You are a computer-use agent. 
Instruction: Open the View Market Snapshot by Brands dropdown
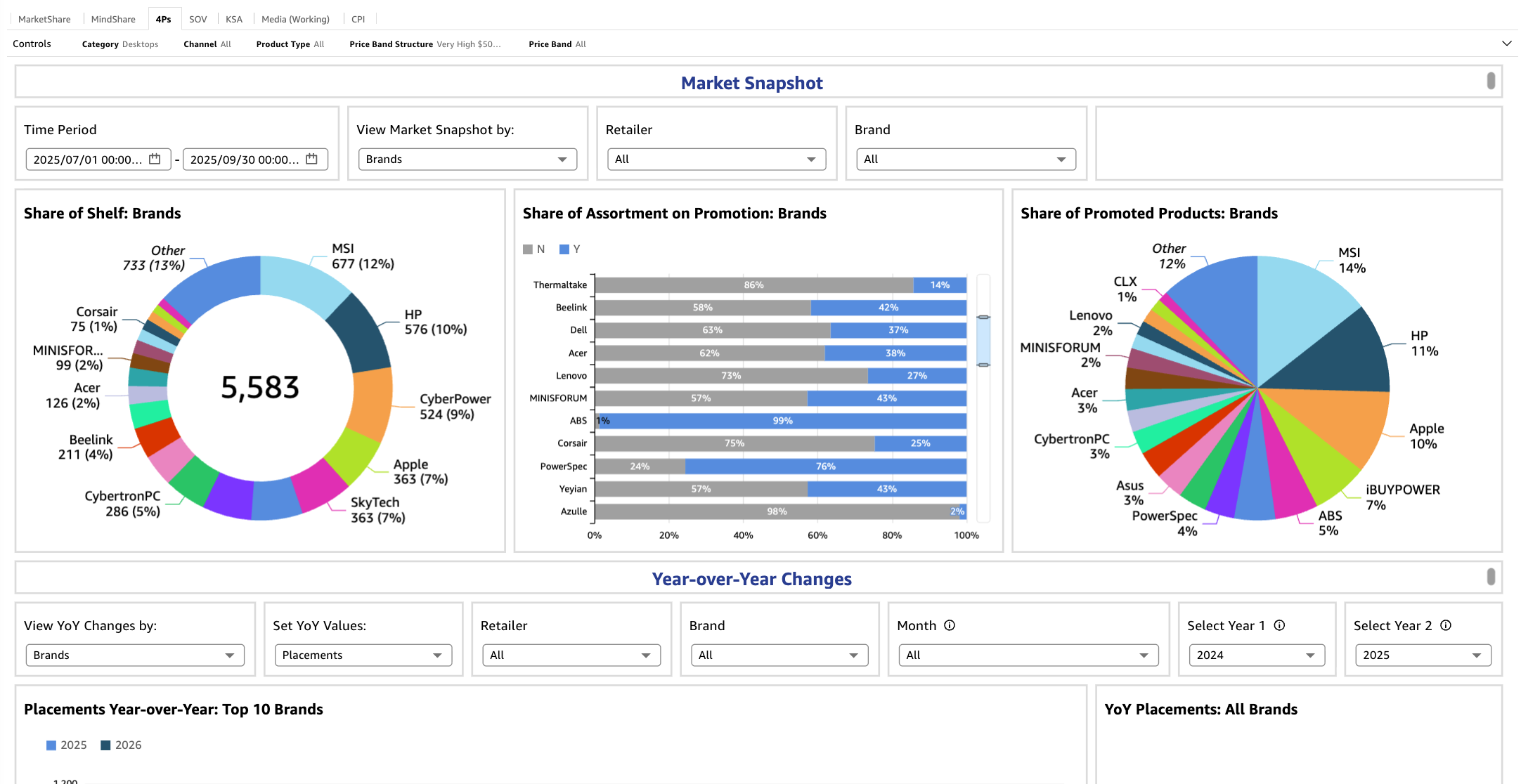coord(467,159)
